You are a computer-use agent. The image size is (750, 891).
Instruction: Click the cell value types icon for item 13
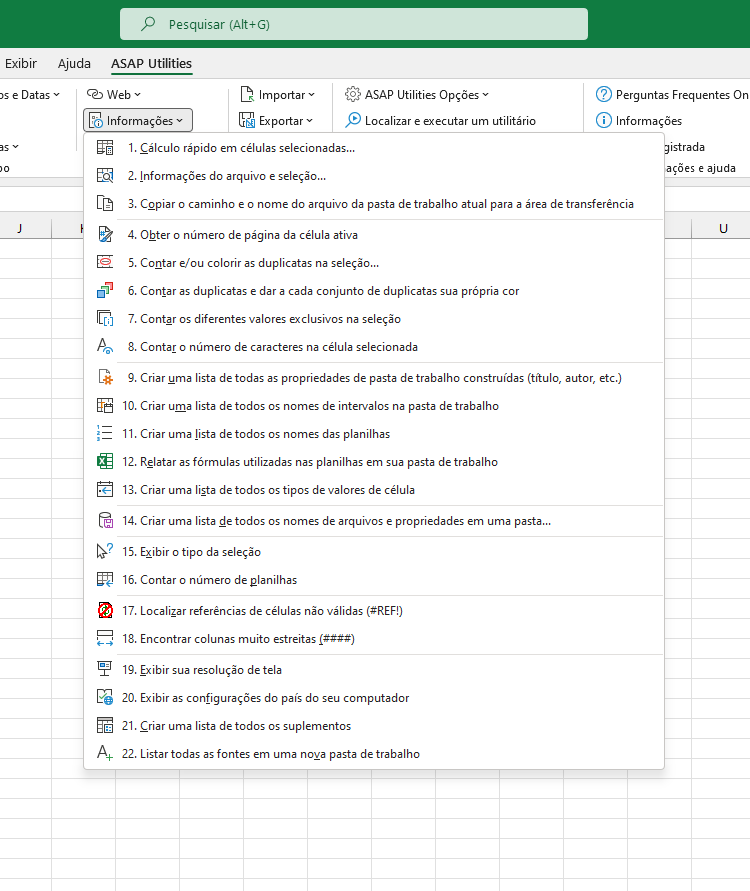point(105,489)
